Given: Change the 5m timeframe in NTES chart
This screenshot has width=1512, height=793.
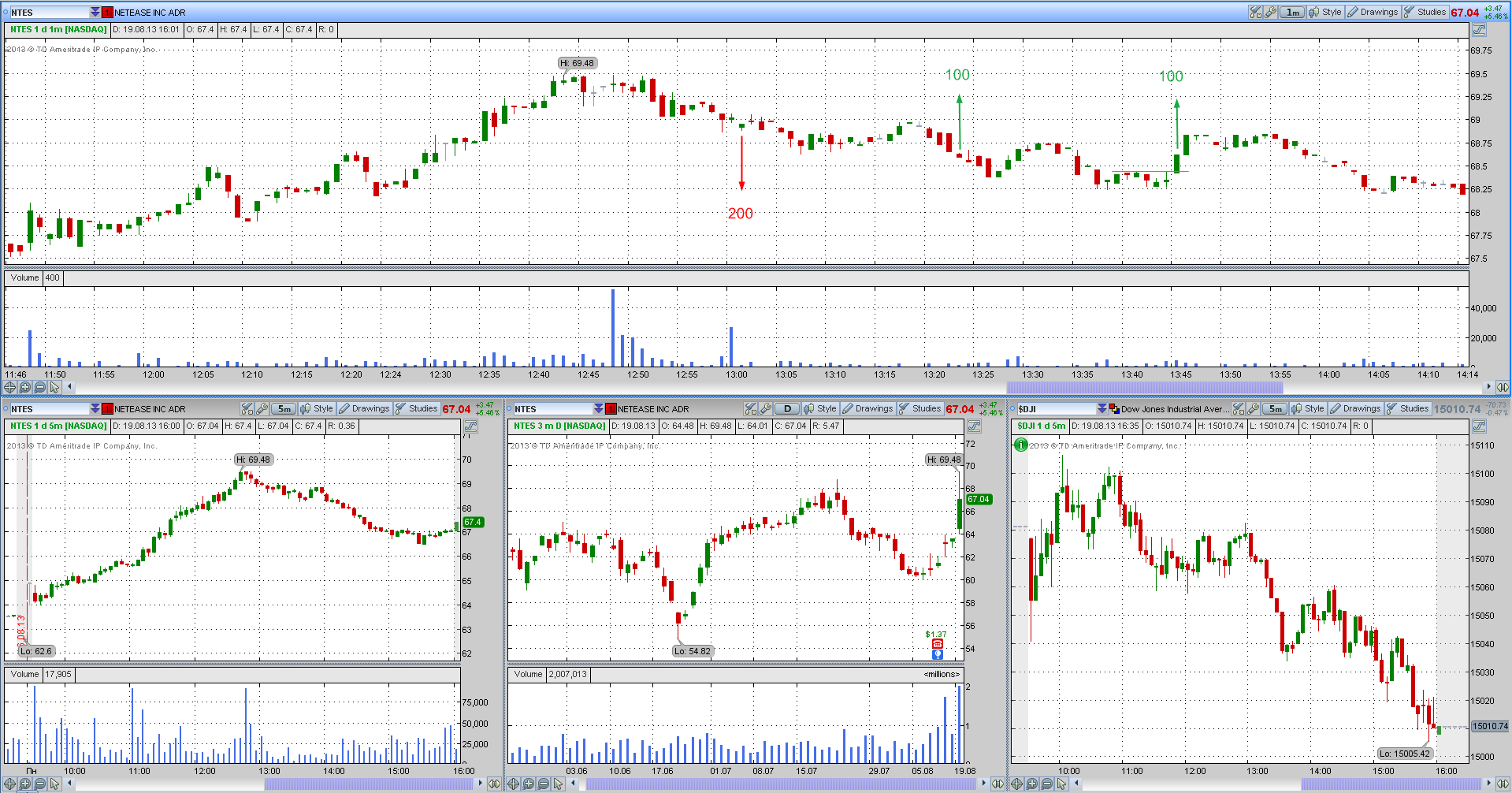Looking at the screenshot, I should pos(284,408).
